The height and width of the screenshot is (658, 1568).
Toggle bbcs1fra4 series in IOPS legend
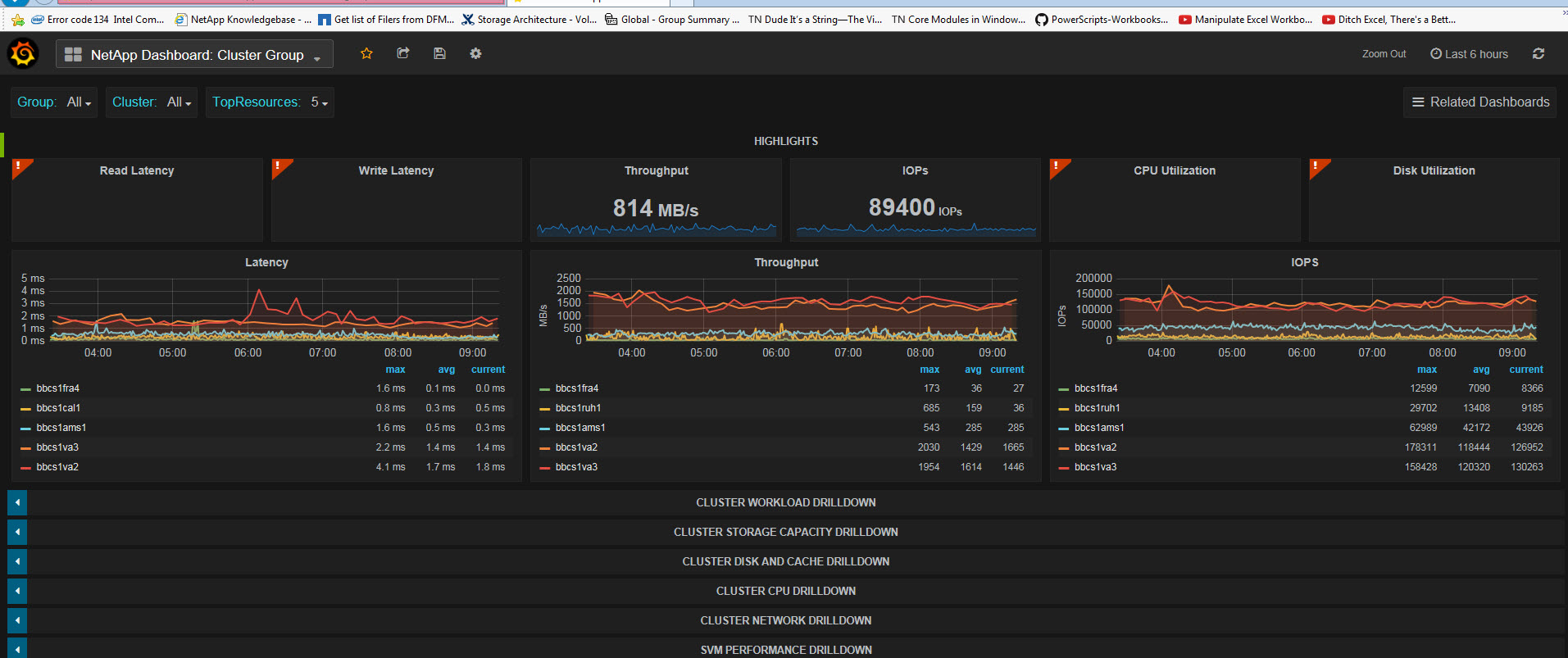point(1096,388)
